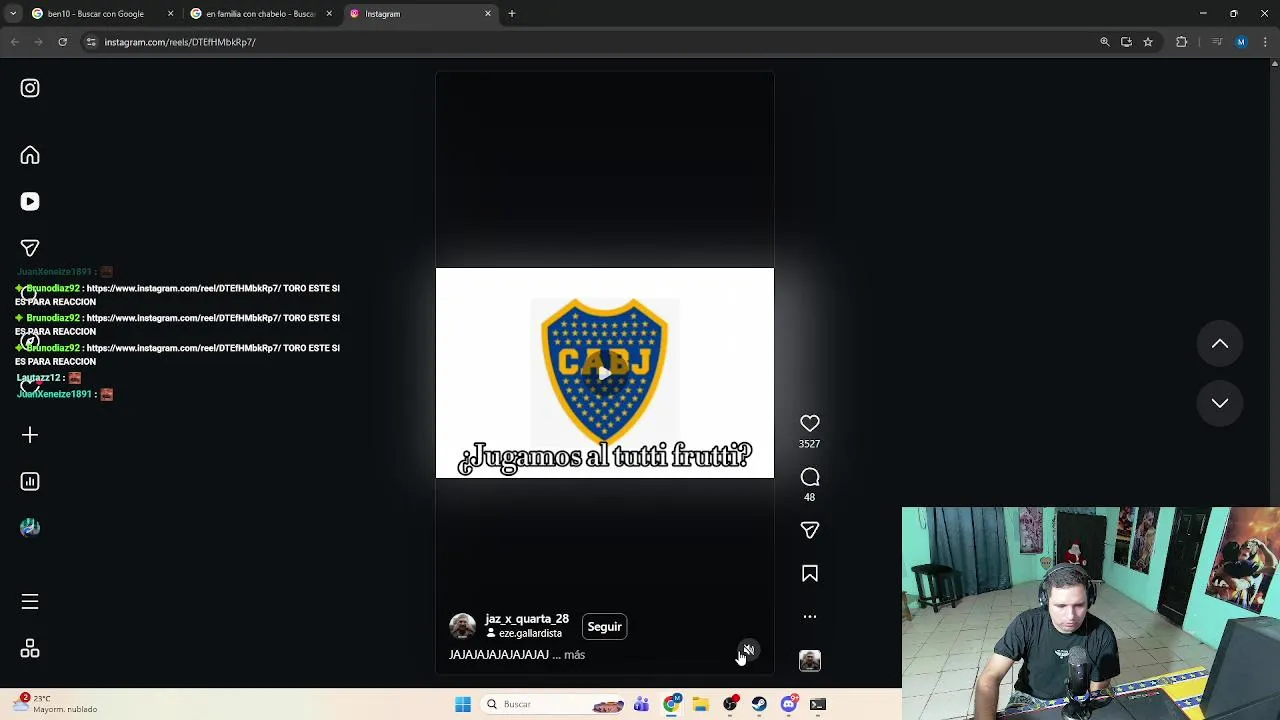1280x720 pixels.
Task: Open jaz_x_quarta_28 profile link
Action: [x=527, y=619]
